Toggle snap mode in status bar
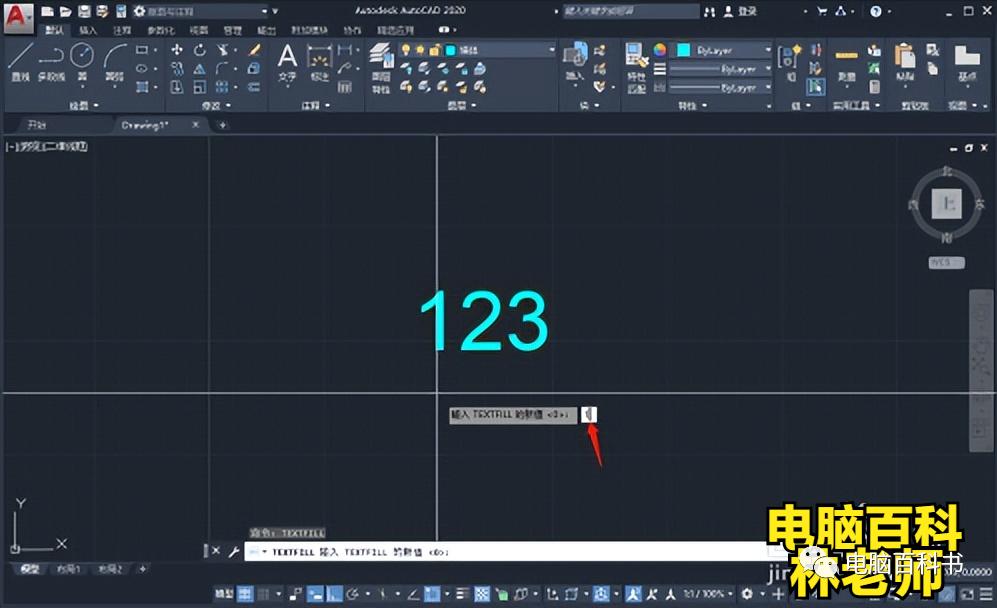 pyautogui.click(x=263, y=594)
